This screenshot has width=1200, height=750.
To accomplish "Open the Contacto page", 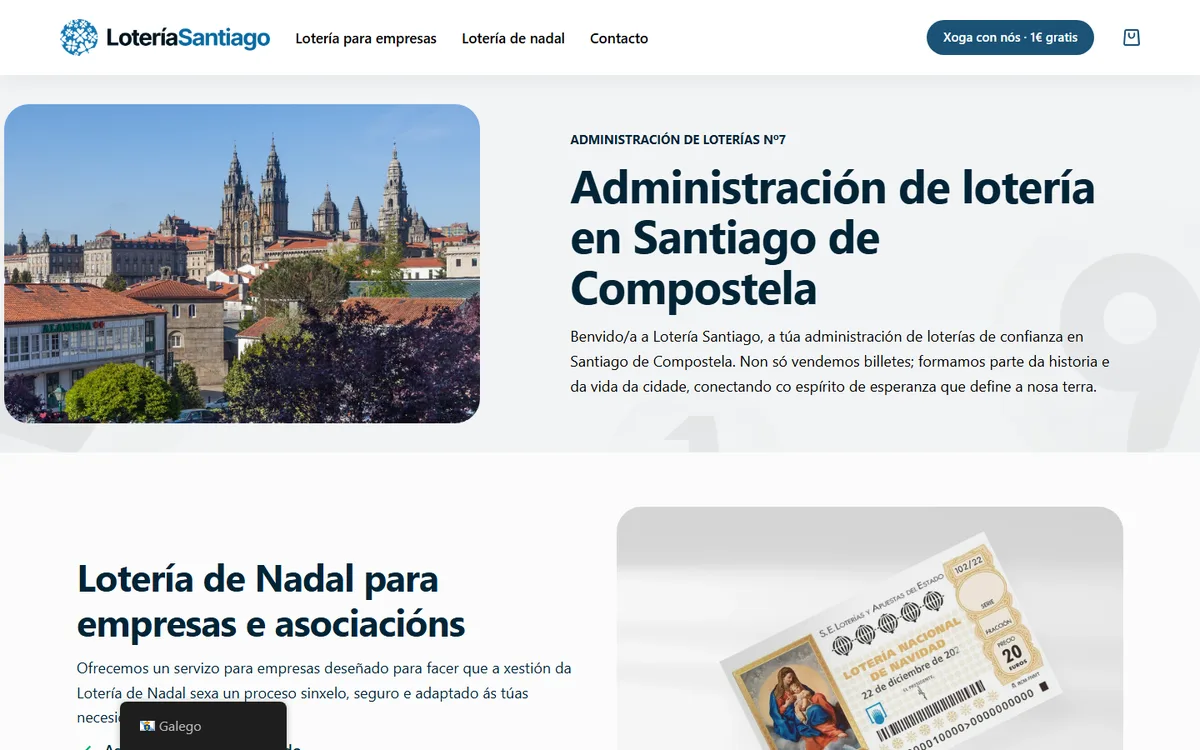I will tap(619, 38).
